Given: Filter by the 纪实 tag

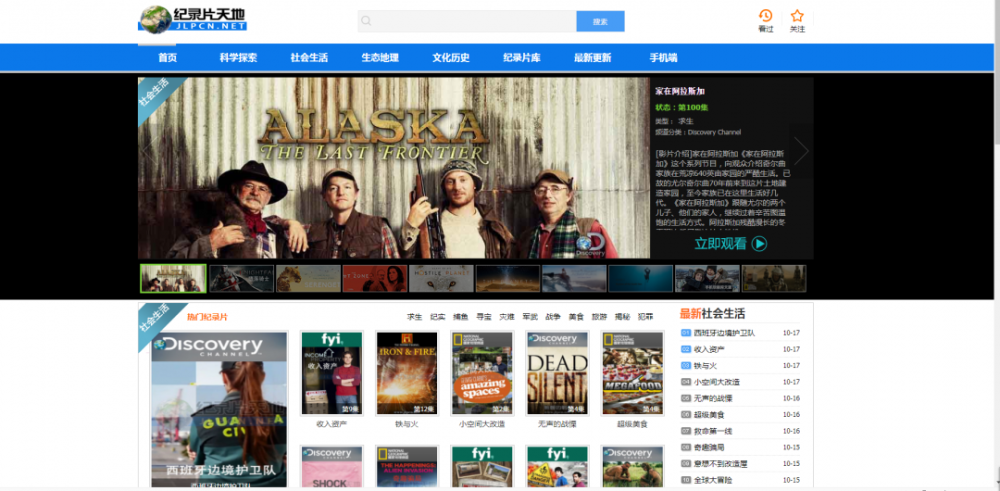Looking at the screenshot, I should point(438,317).
